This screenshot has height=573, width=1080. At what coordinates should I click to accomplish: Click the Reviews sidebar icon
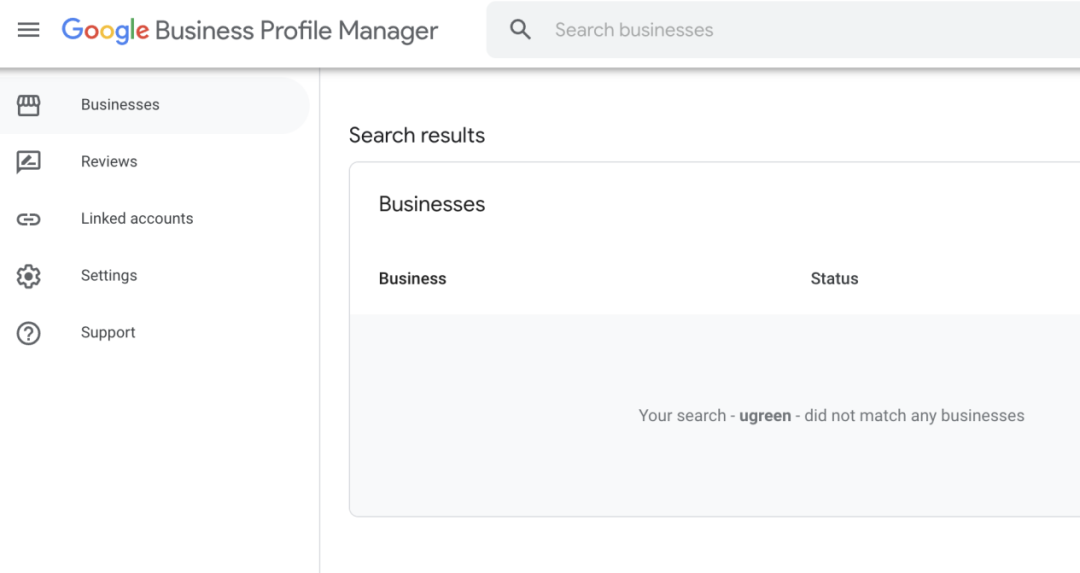point(28,162)
